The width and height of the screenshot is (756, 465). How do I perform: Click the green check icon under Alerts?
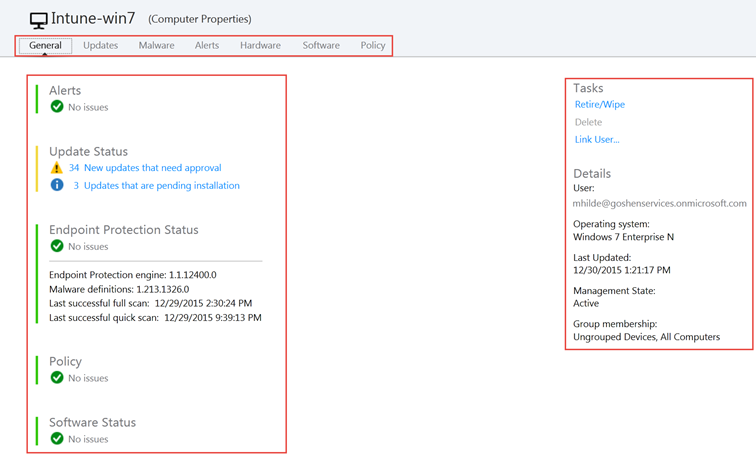point(57,107)
